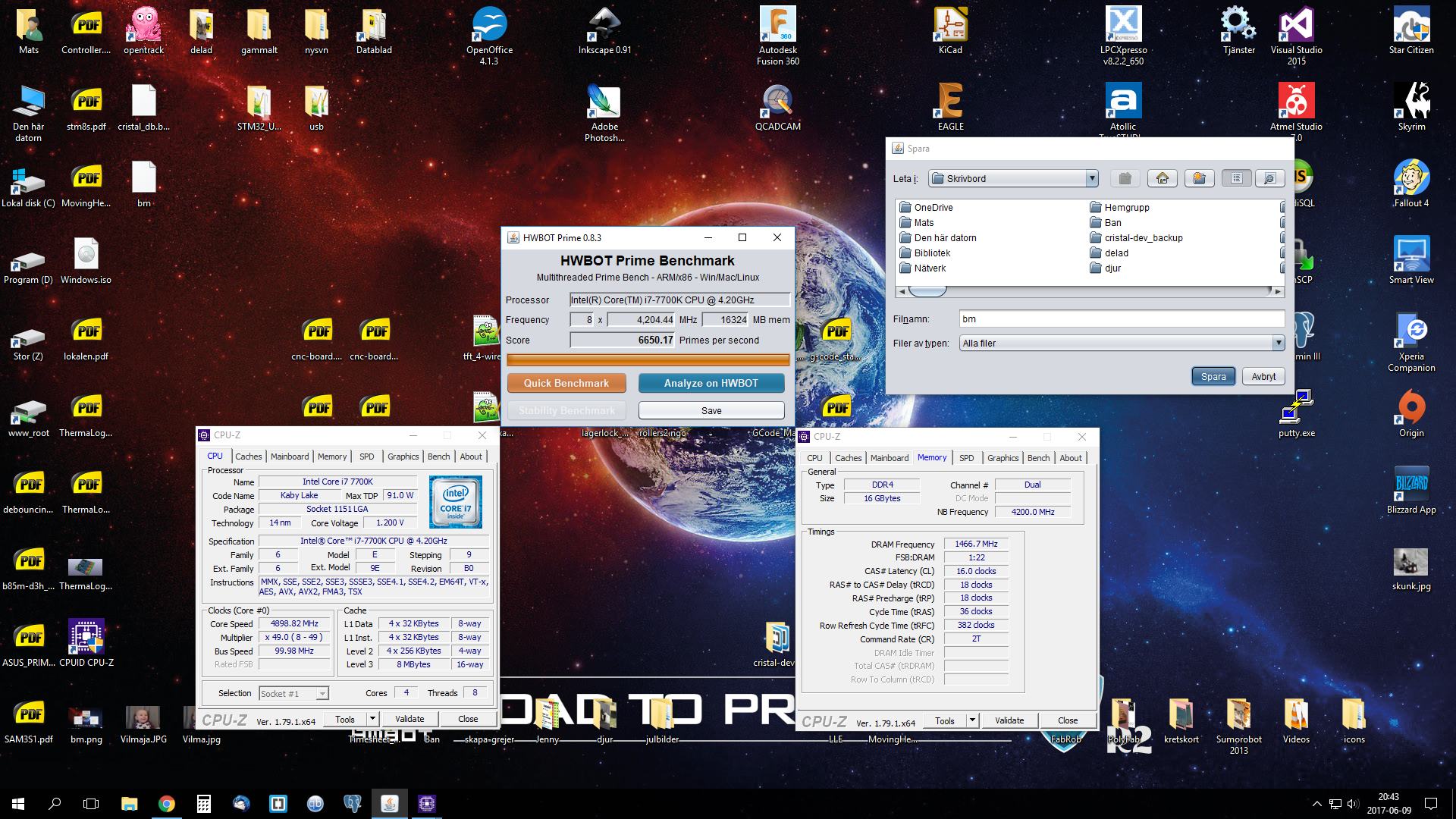Image resolution: width=1456 pixels, height=819 pixels.
Task: Click the new folder icon in the Spara dialog
Action: (x=1199, y=178)
